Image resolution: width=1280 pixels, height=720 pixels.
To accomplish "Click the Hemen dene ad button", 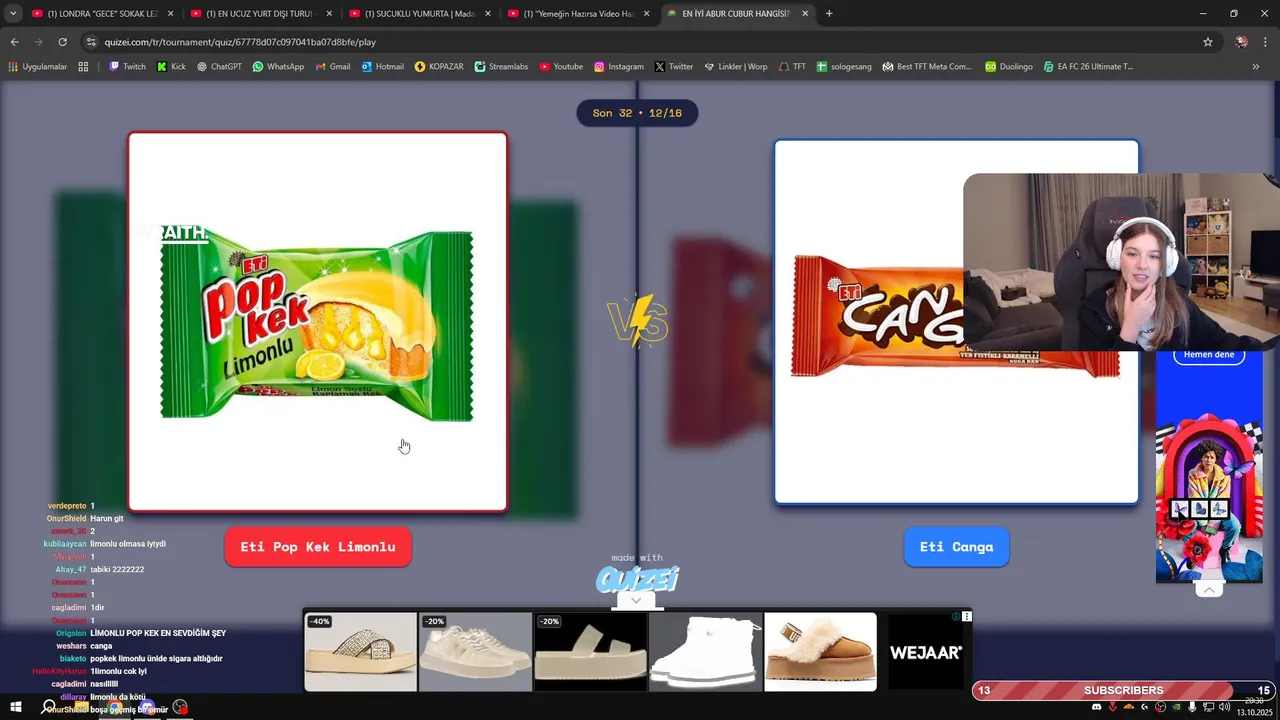I will pos(1209,355).
